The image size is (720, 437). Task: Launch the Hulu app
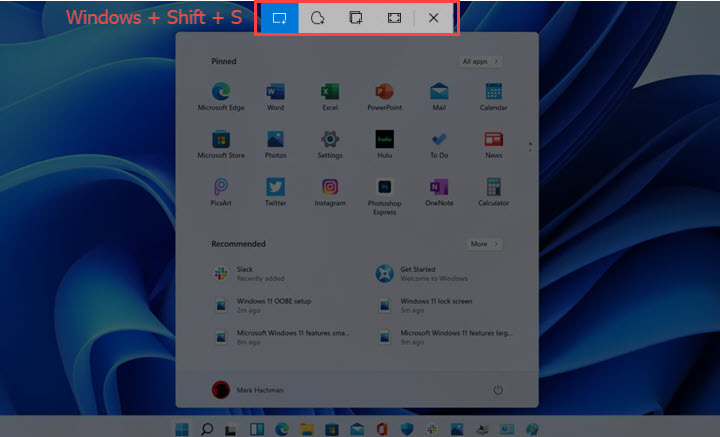click(385, 145)
